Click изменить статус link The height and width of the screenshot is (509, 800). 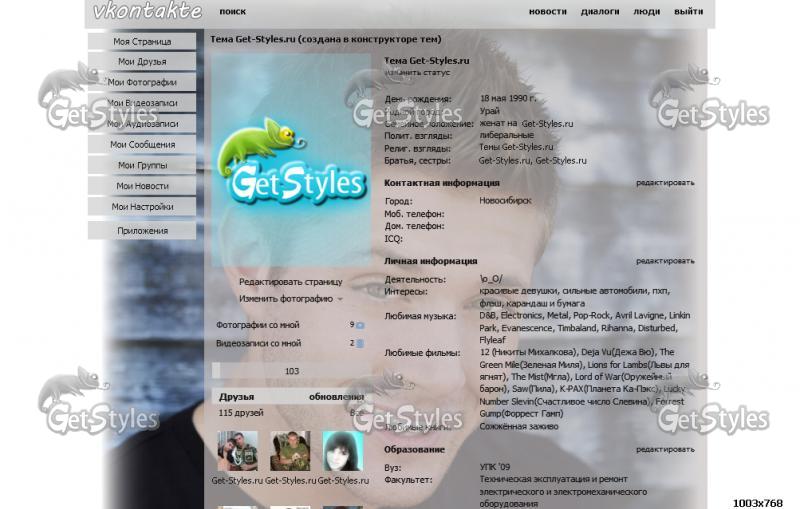417,72
